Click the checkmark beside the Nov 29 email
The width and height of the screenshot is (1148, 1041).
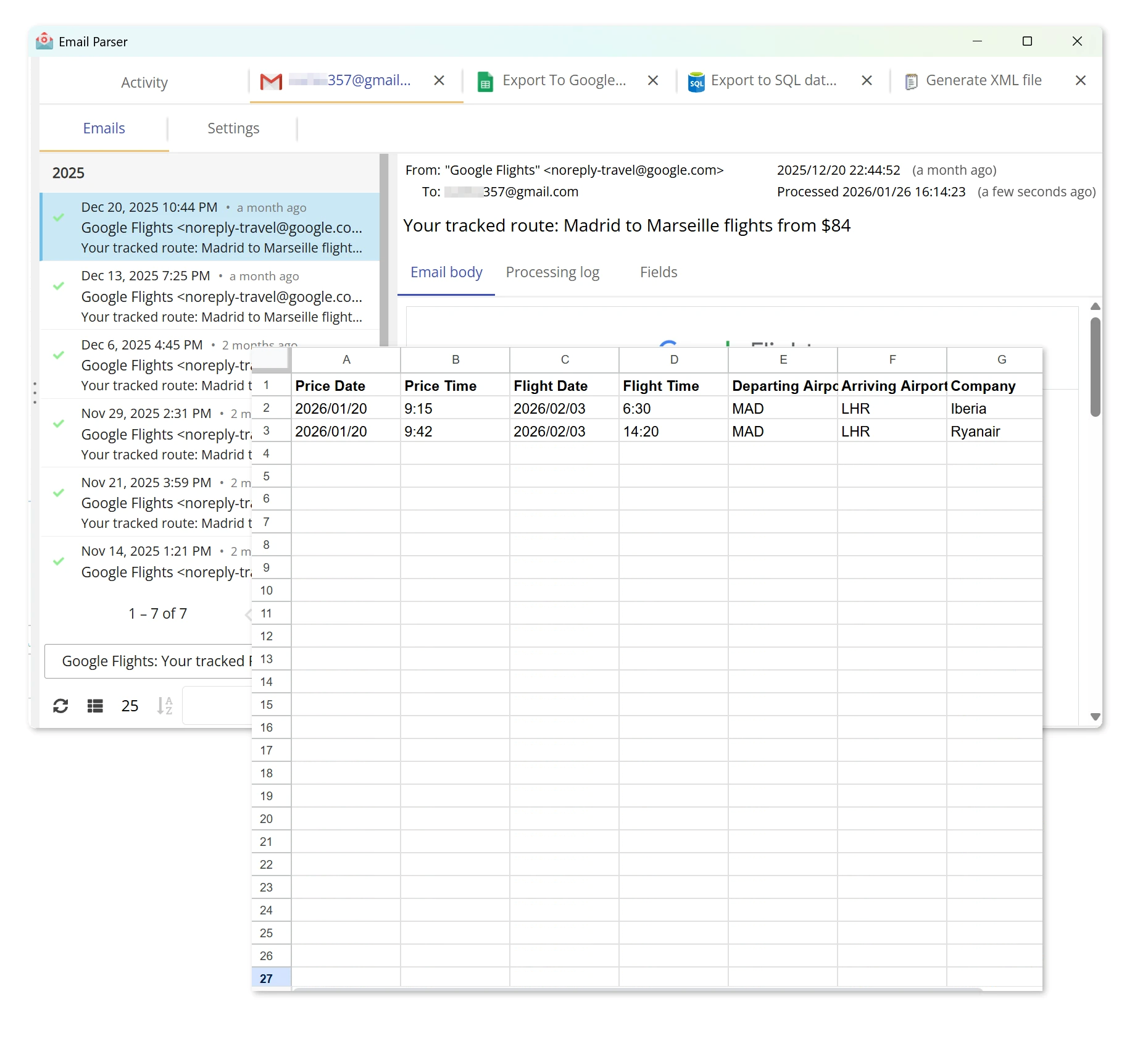59,424
